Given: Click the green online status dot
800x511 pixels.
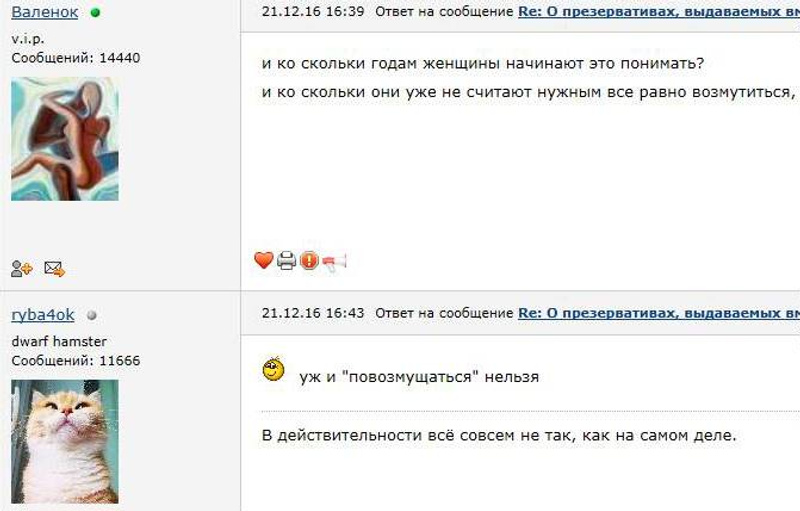Looking at the screenshot, I should click(95, 13).
